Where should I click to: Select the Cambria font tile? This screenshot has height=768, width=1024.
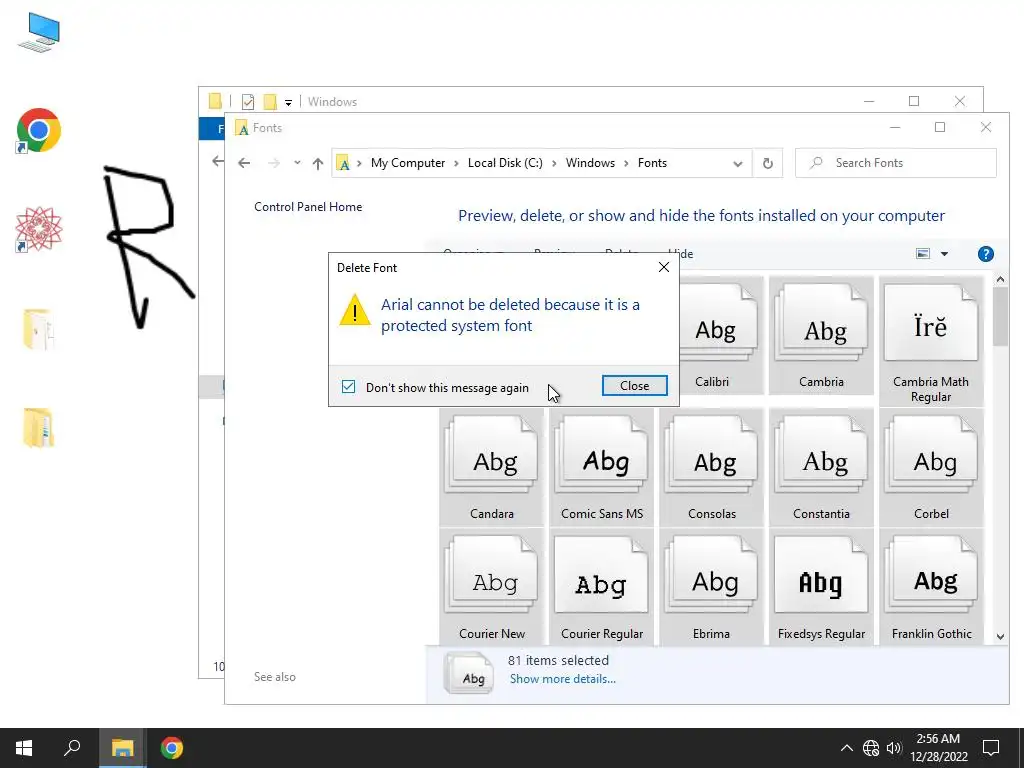(822, 336)
